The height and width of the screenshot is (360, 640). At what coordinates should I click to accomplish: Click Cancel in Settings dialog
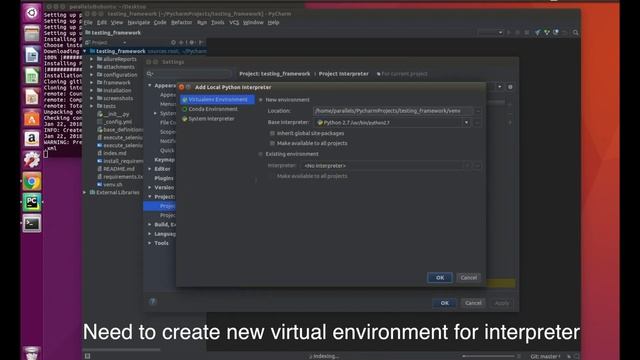pyautogui.click(x=473, y=303)
